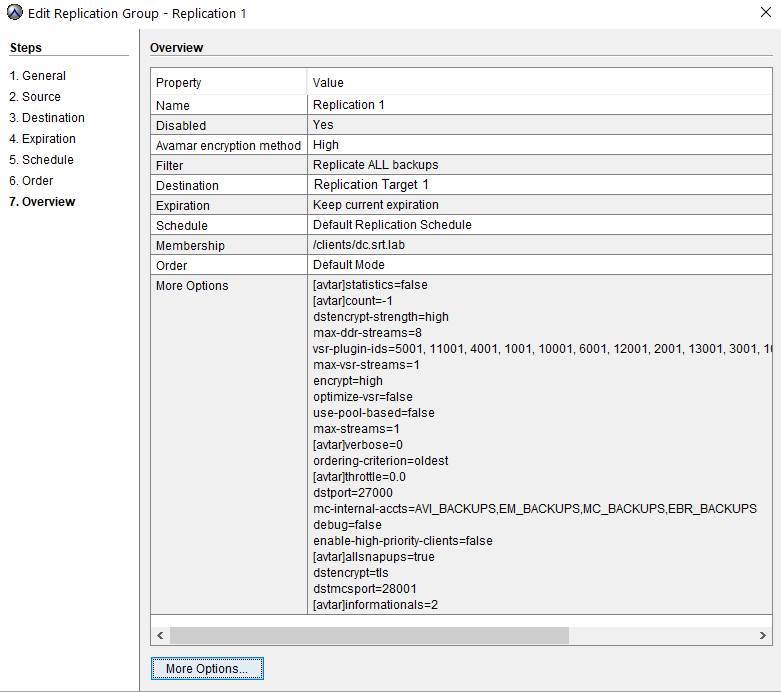Click the left arrow of horizontal scrollbar
Image resolution: width=781 pixels, height=692 pixels.
click(x=160, y=636)
